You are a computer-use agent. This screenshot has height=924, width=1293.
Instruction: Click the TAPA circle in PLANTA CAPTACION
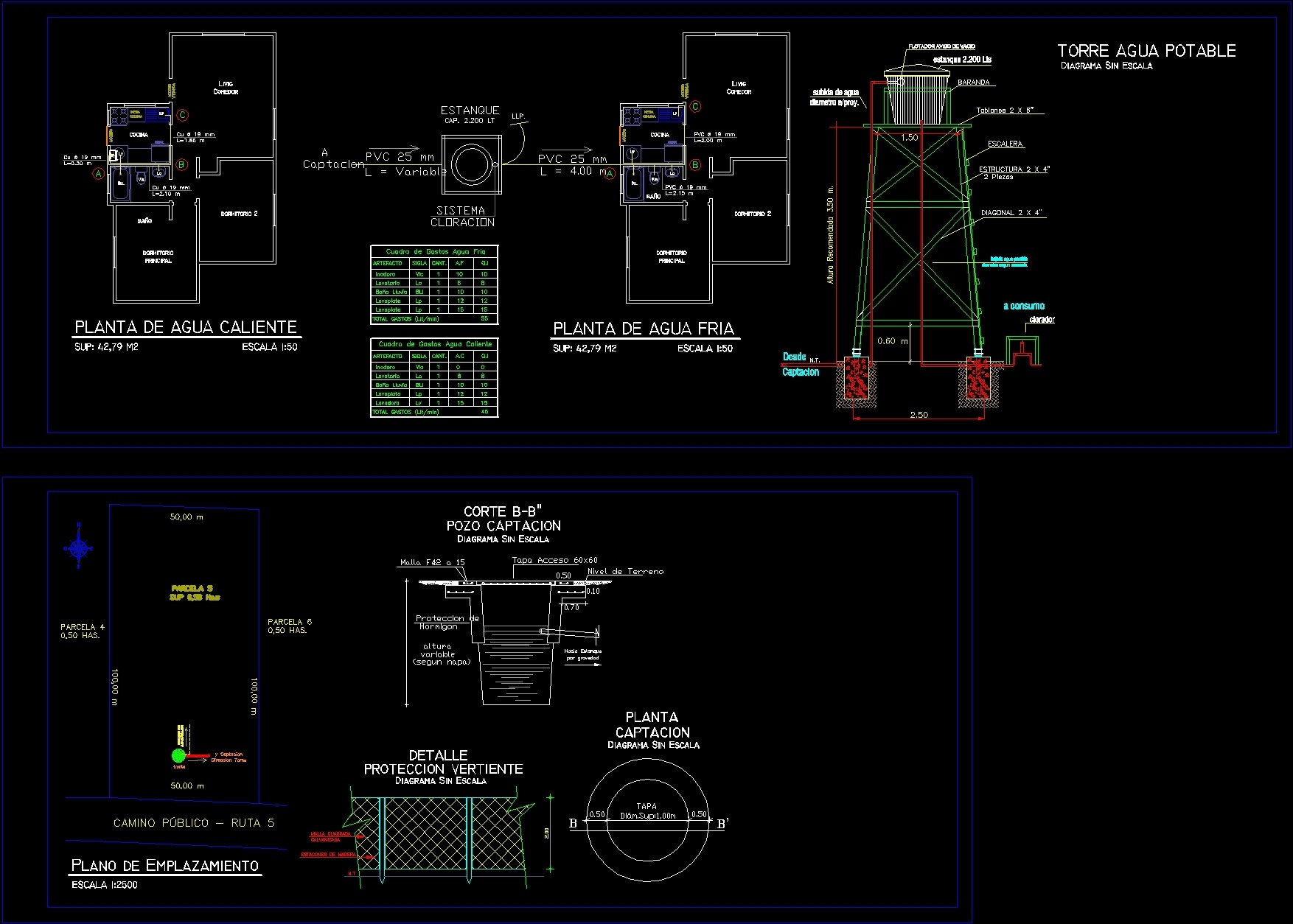(649, 816)
